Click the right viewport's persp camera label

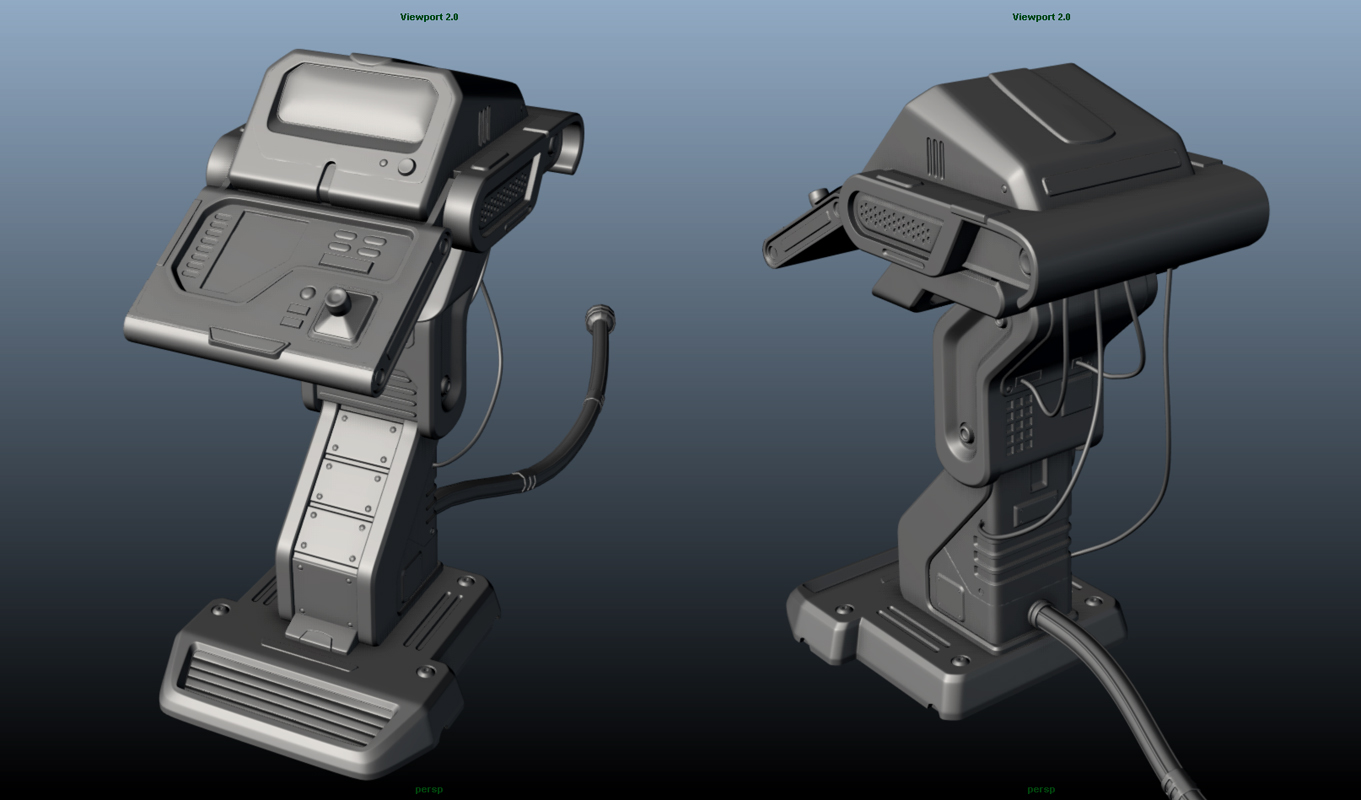click(1040, 788)
